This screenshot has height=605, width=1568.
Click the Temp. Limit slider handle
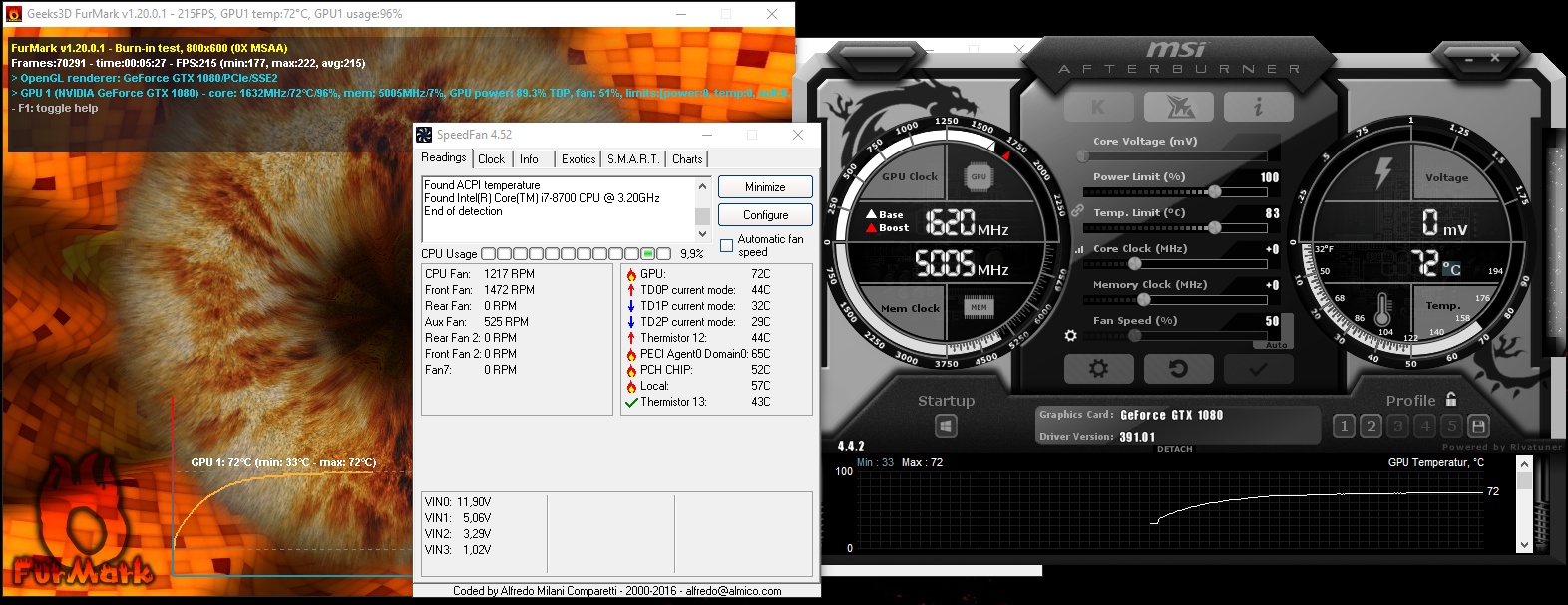tap(1215, 227)
